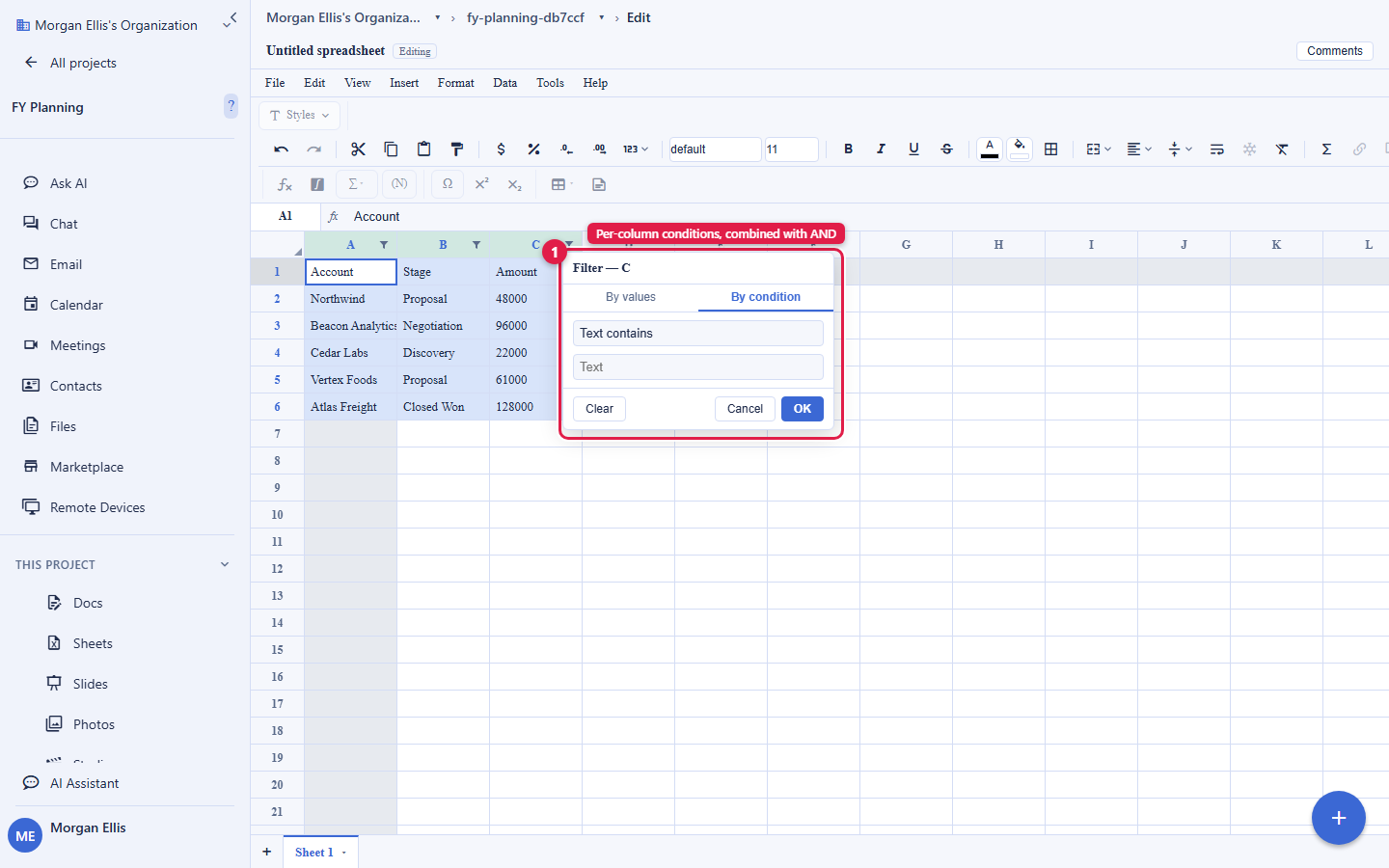This screenshot has width=1389, height=868.
Task: Apply subscript formatting
Action: 514,184
